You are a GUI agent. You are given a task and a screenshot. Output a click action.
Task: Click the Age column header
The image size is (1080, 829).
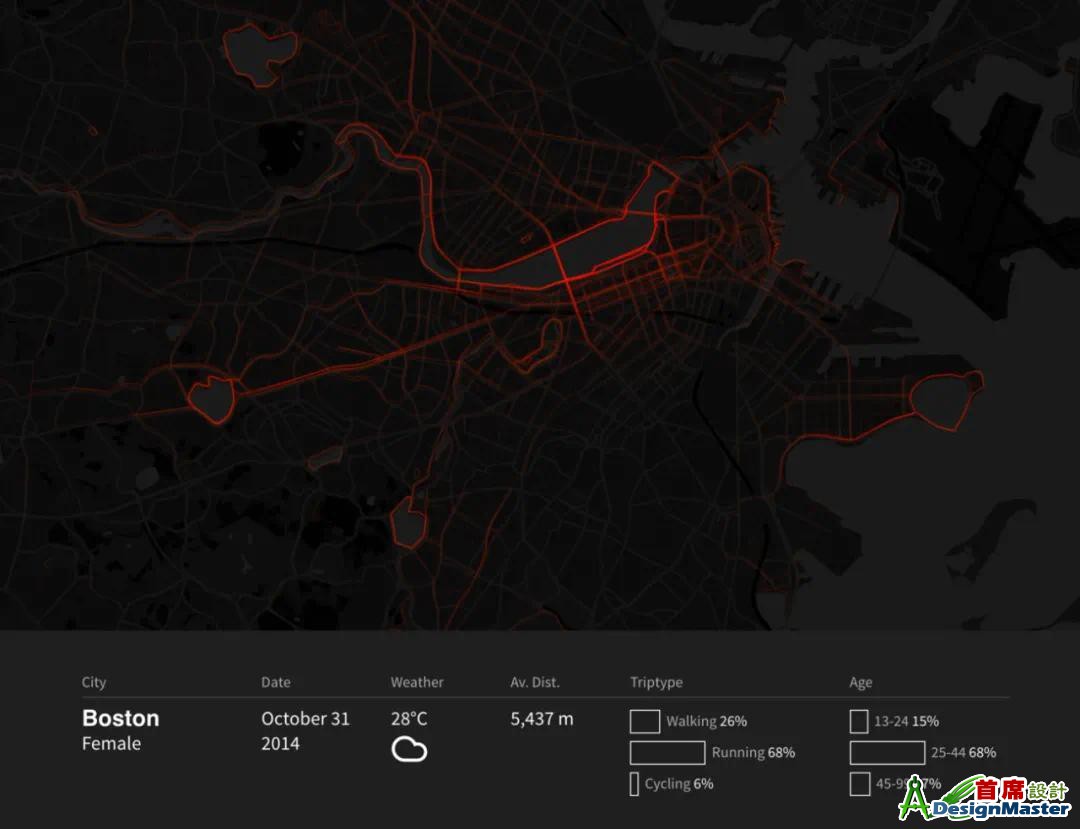point(861,682)
